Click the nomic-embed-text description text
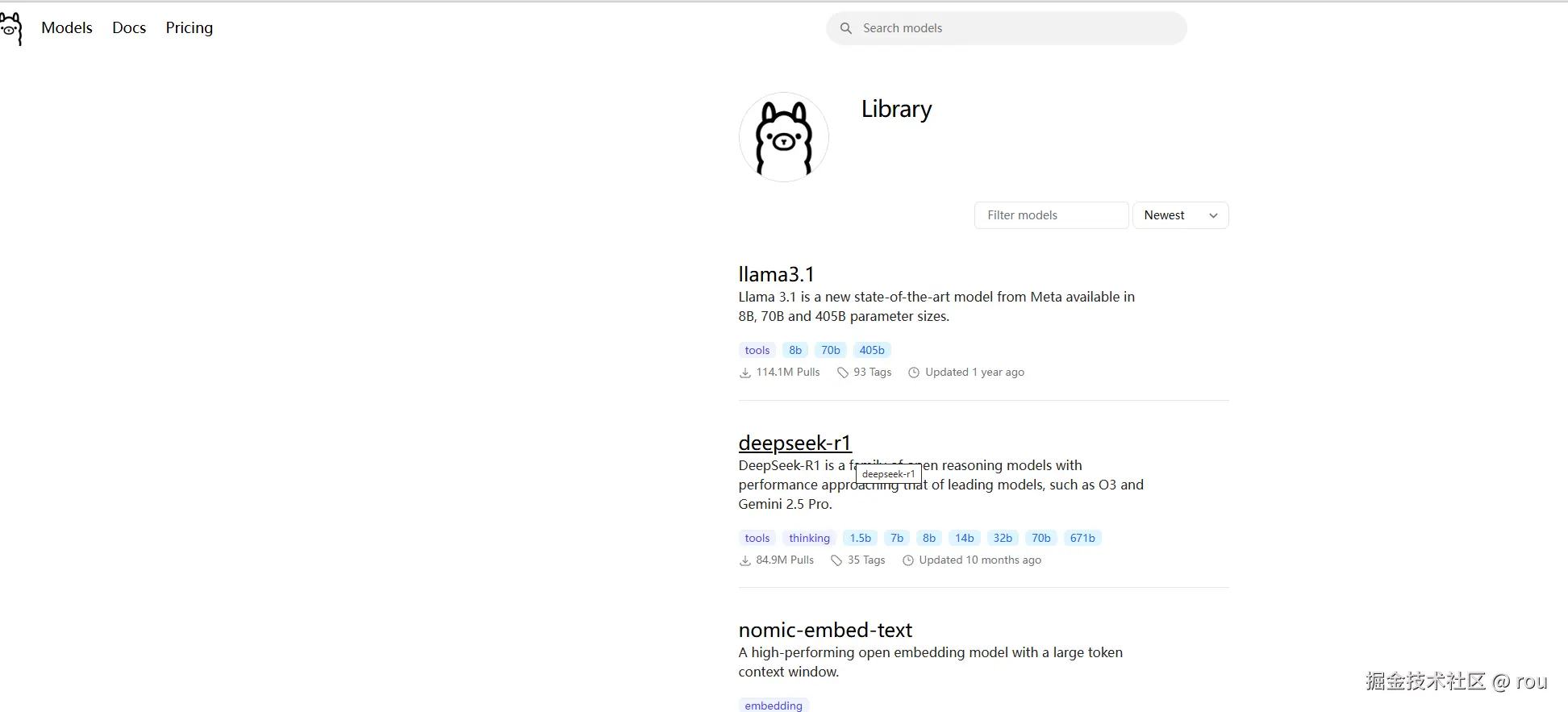 click(931, 662)
